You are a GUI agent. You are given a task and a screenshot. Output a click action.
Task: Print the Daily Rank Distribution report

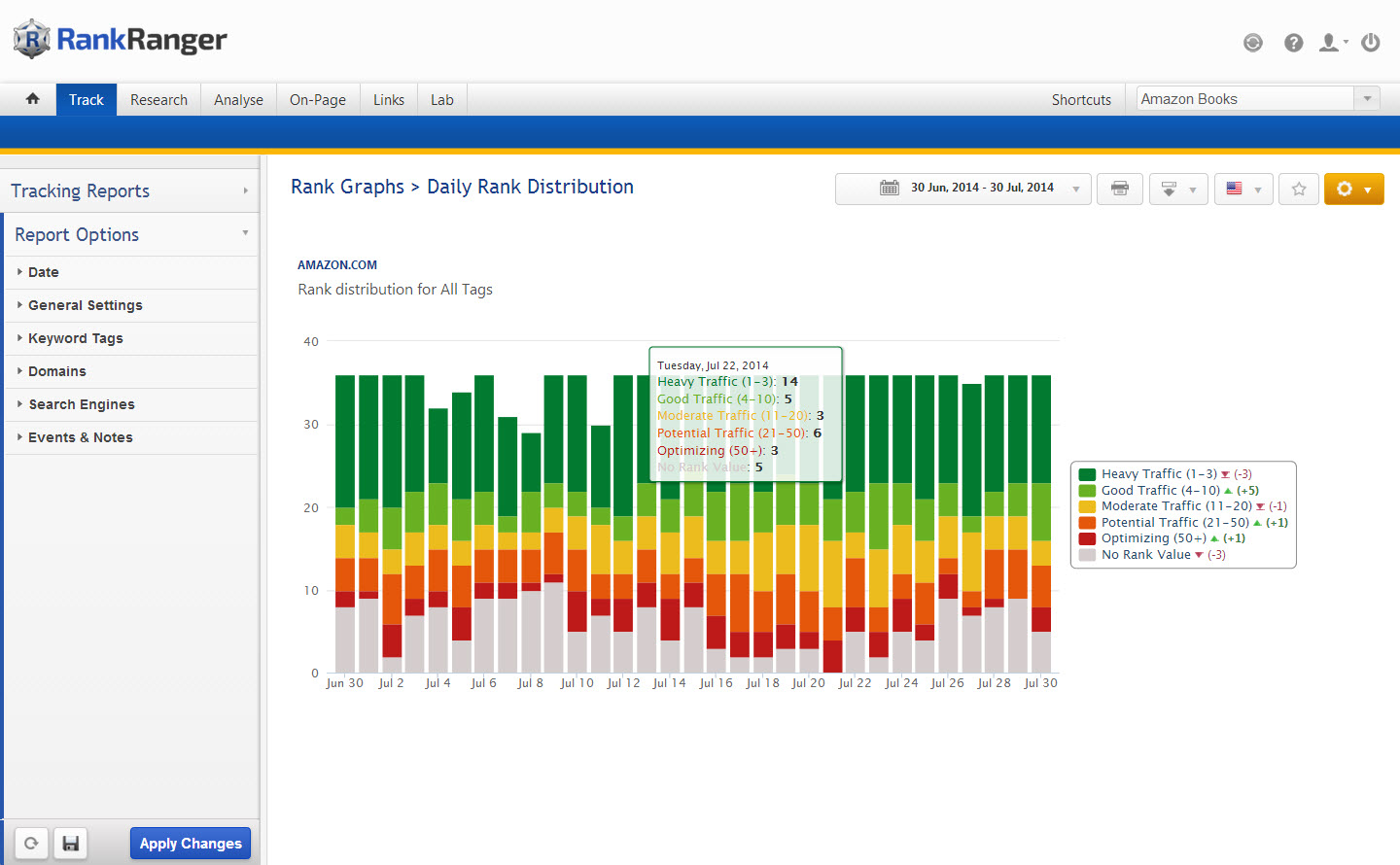(x=1120, y=189)
